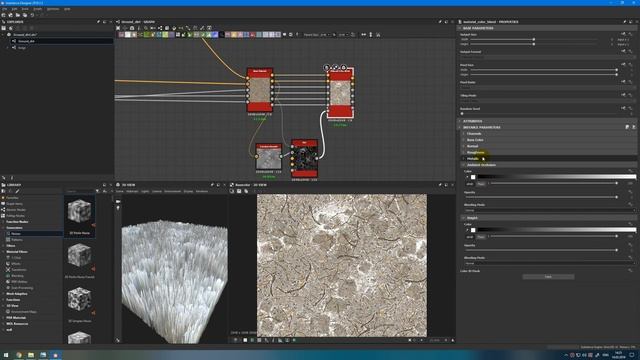640x360 pixels.
Task: Select the dark speckled node in graph
Action: 304,158
